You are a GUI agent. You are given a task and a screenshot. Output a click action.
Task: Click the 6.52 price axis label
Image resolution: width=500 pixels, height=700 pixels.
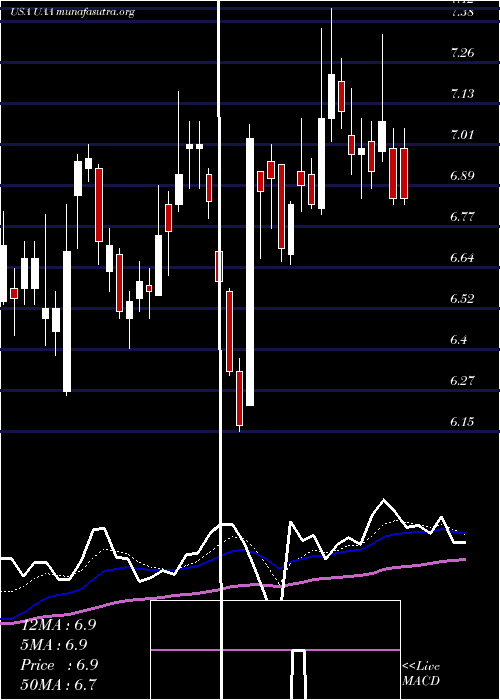(462, 299)
